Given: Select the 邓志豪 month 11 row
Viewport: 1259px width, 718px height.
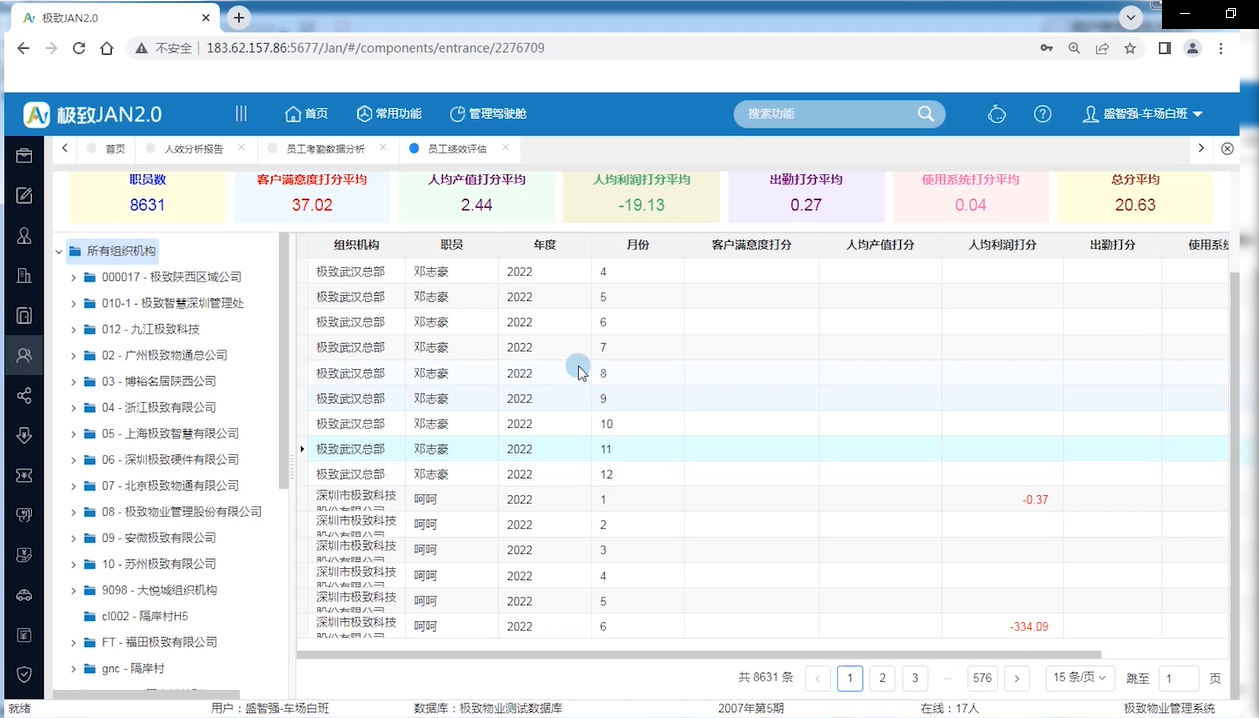Looking at the screenshot, I should (764, 449).
